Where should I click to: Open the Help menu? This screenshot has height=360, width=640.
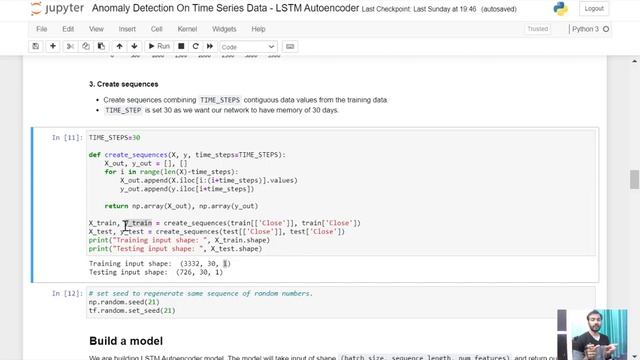(x=258, y=29)
